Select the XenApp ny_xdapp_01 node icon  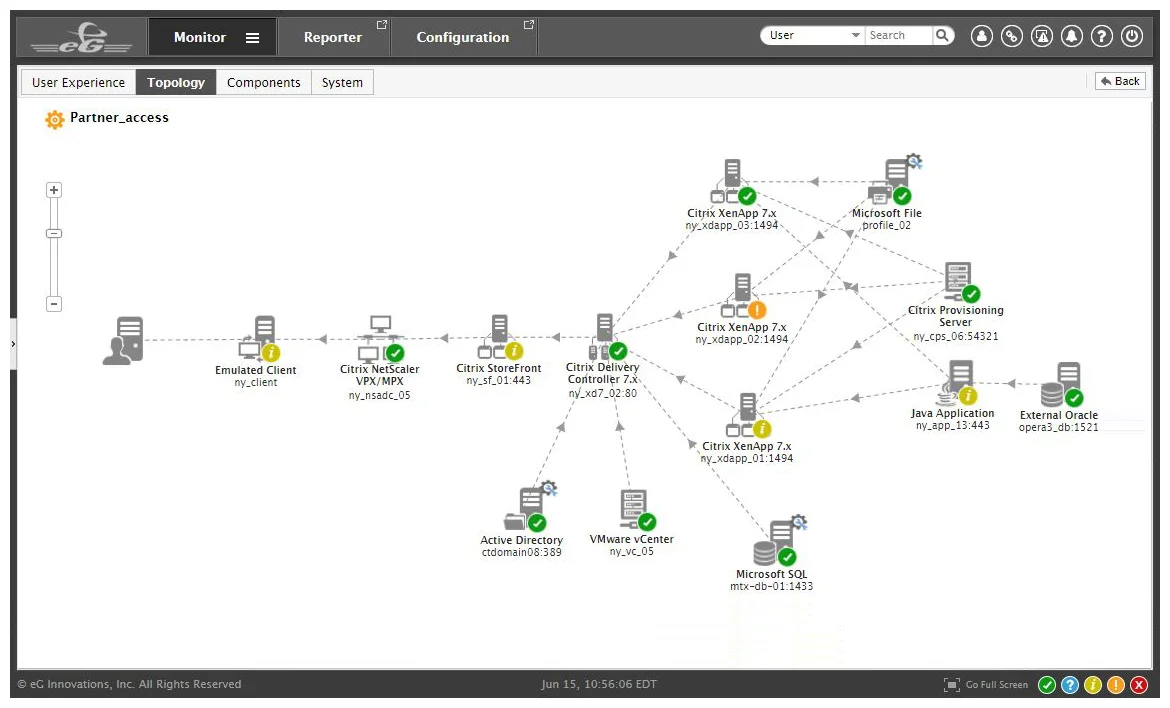[x=748, y=415]
